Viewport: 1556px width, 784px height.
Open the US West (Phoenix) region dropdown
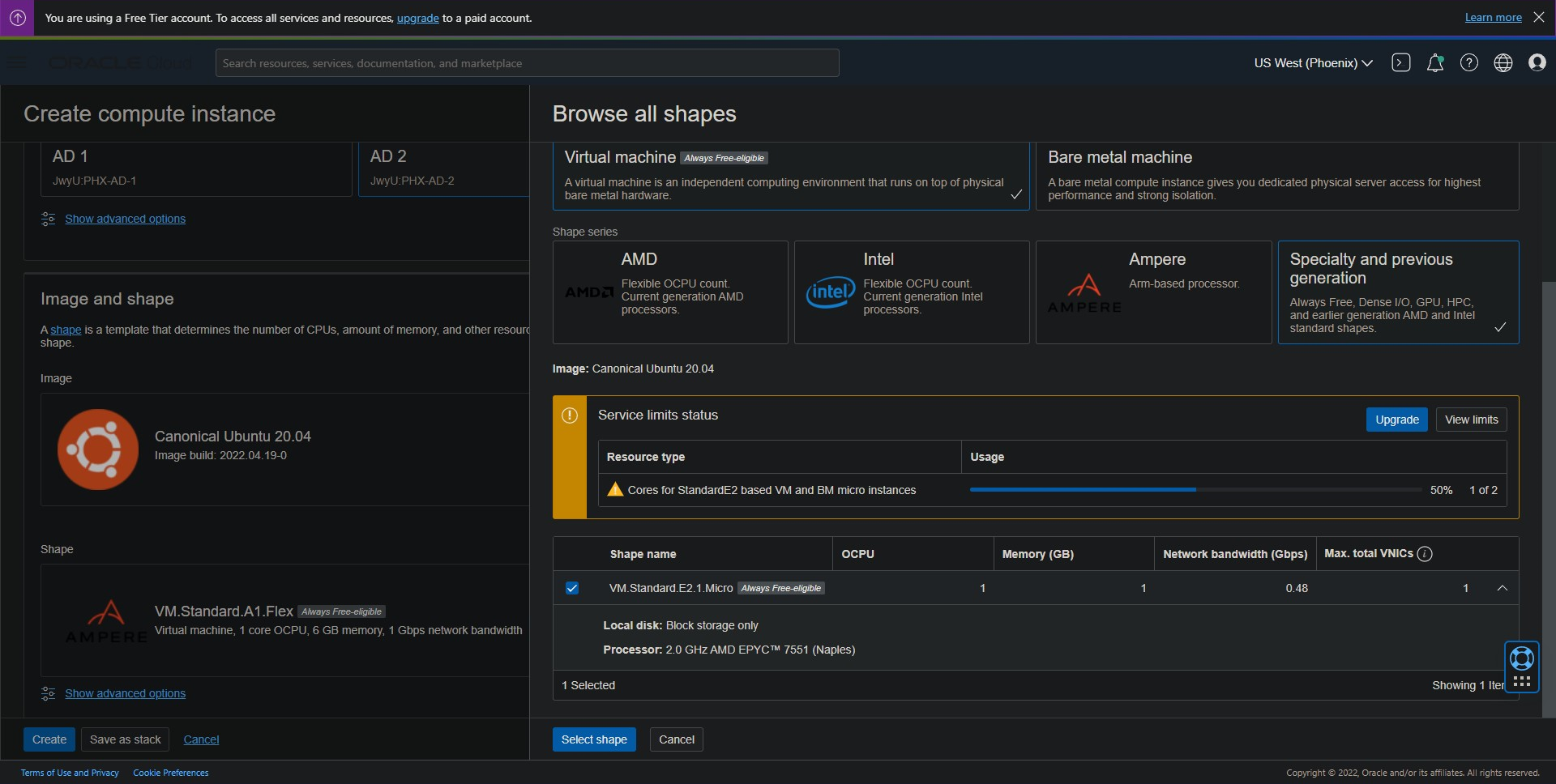[x=1313, y=63]
